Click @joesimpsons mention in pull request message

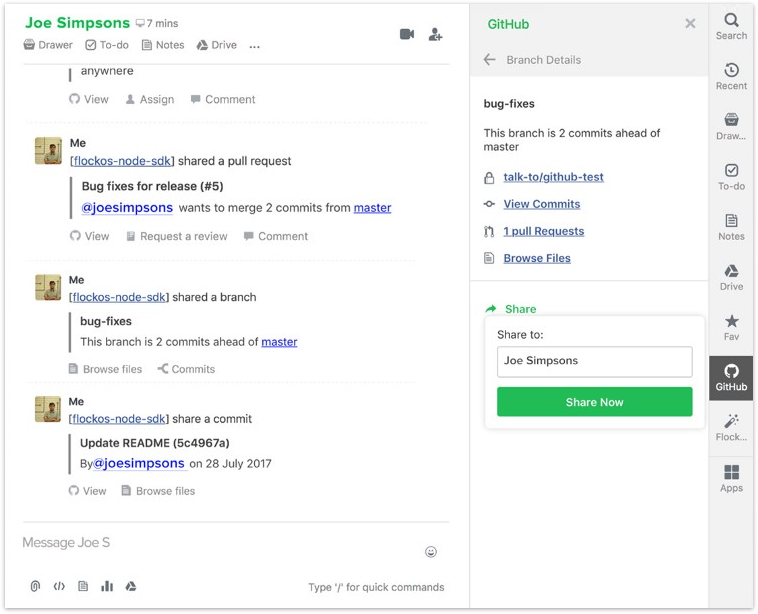(127, 208)
